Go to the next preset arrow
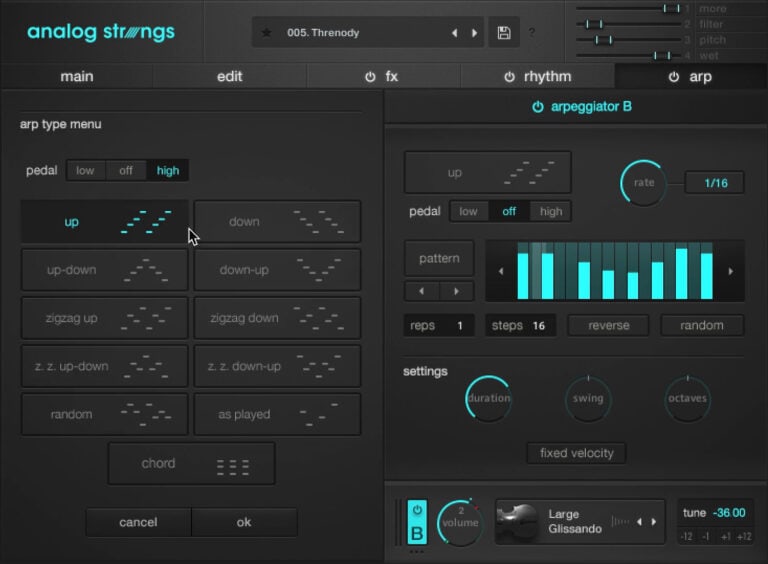The image size is (768, 564). coord(474,33)
